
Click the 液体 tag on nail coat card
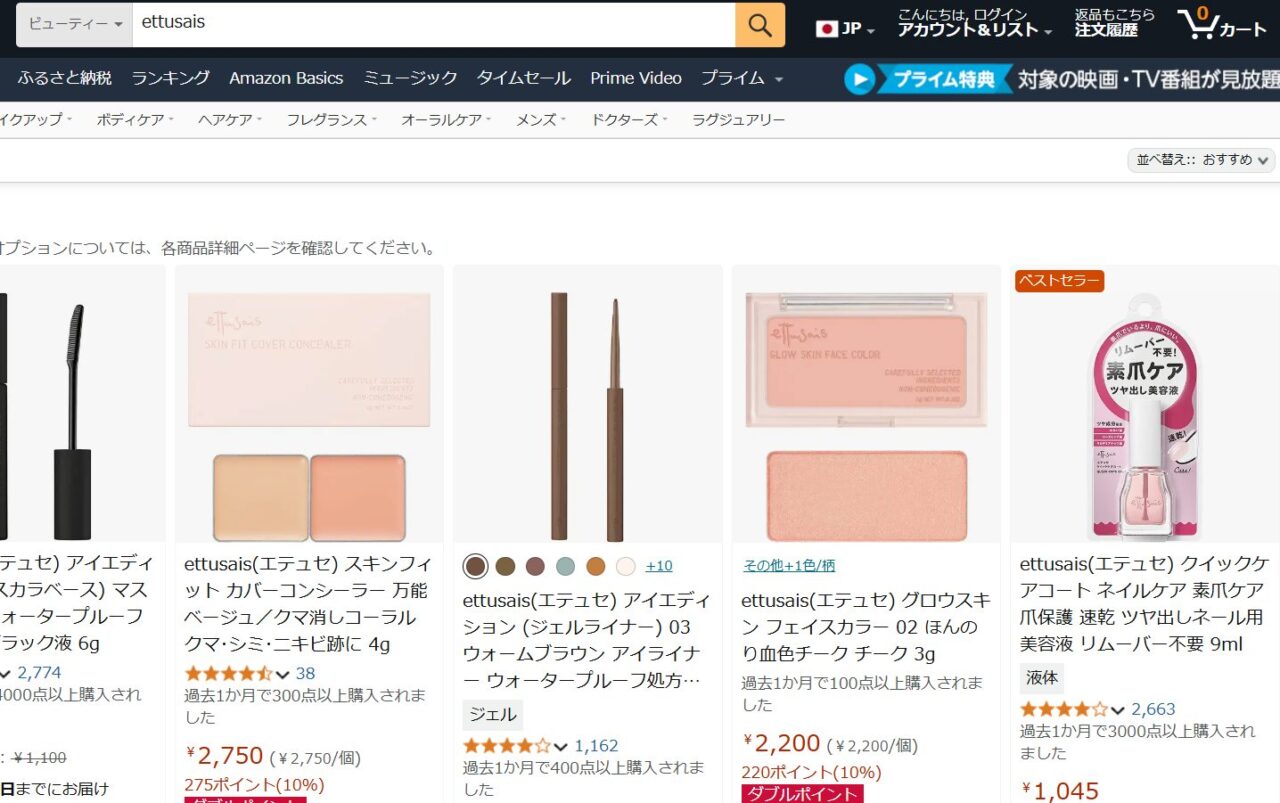click(1041, 678)
